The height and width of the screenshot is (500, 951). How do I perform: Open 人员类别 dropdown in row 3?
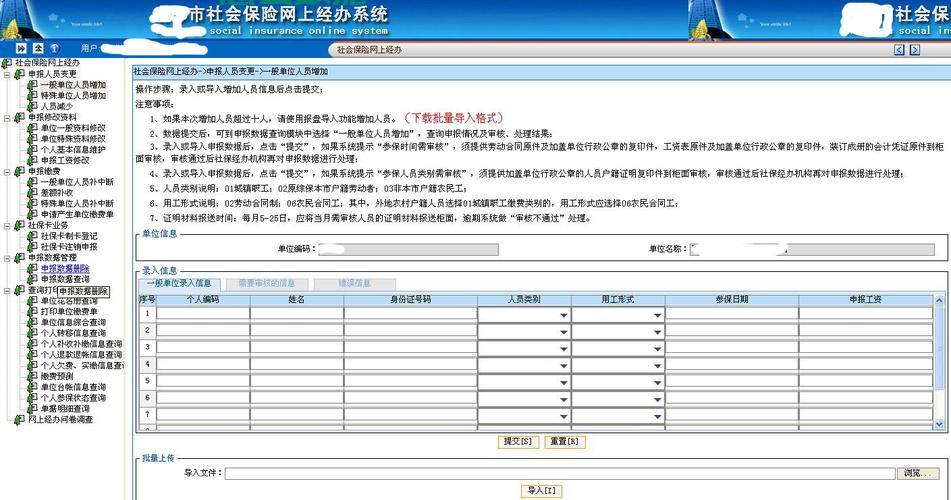coord(563,349)
